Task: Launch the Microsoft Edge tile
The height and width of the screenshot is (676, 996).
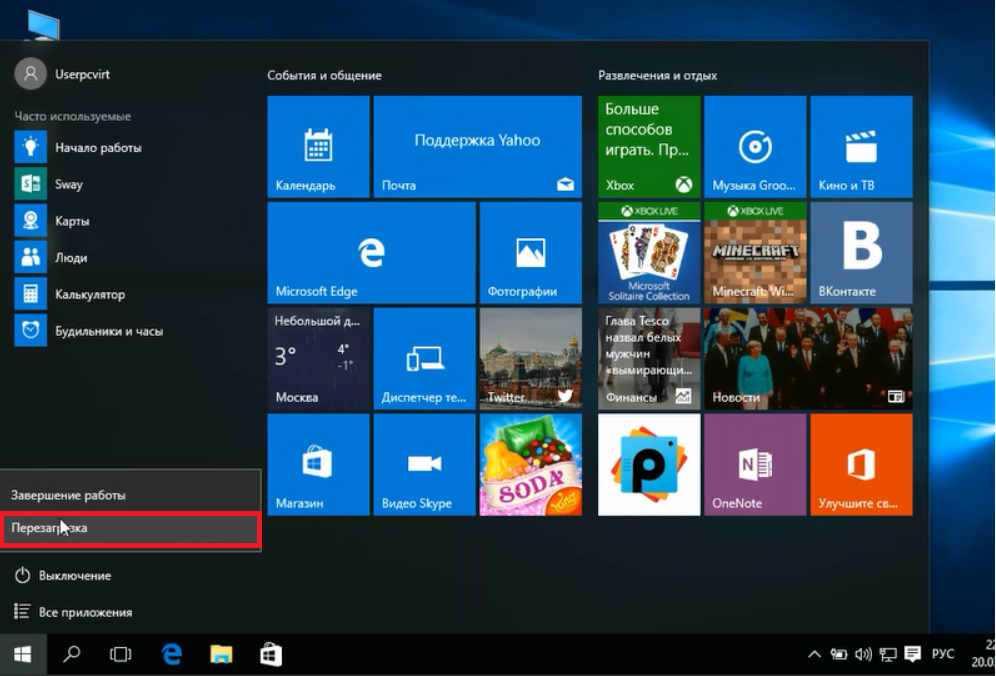Action: click(372, 253)
